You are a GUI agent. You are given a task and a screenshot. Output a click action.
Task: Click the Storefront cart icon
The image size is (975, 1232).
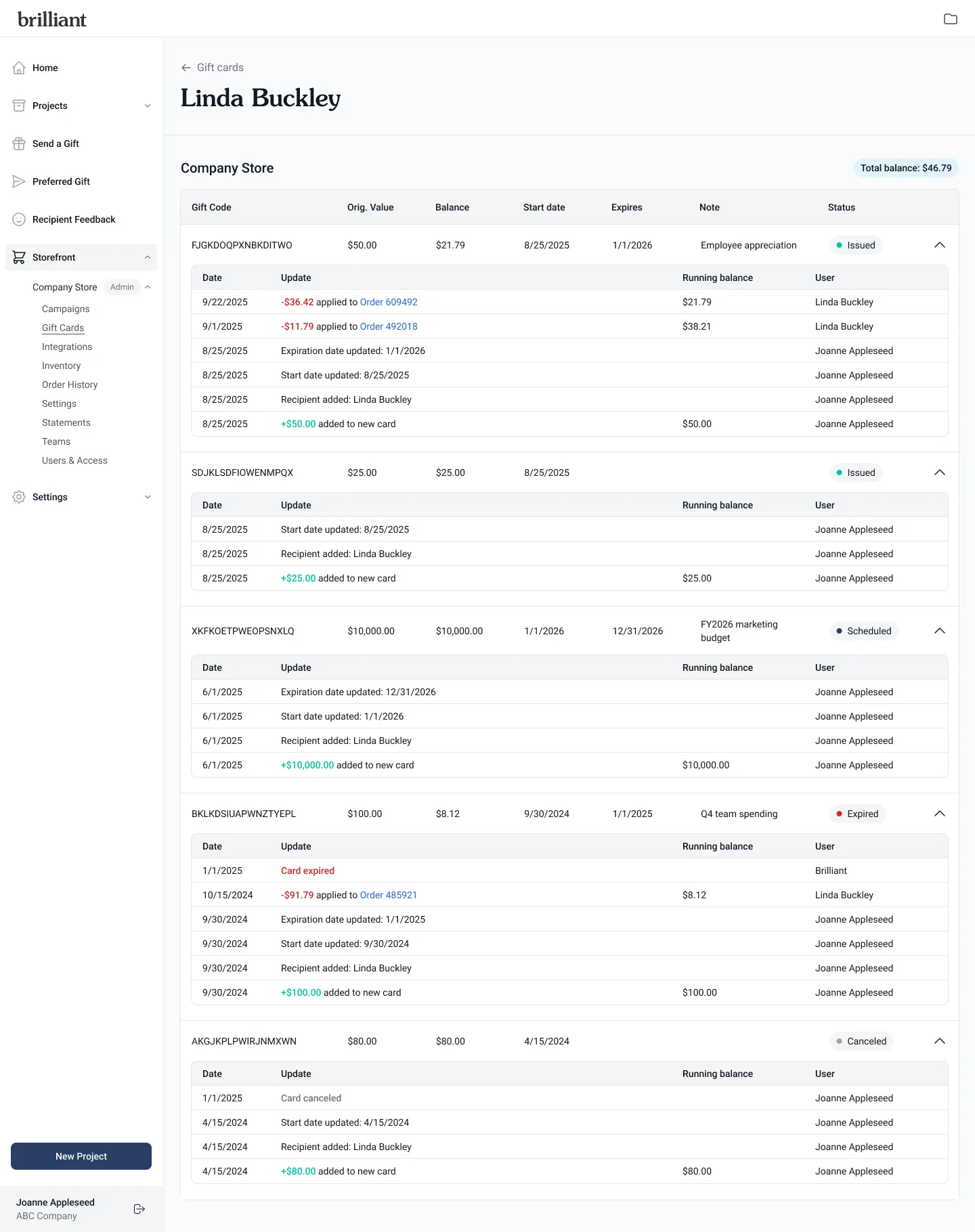click(19, 257)
